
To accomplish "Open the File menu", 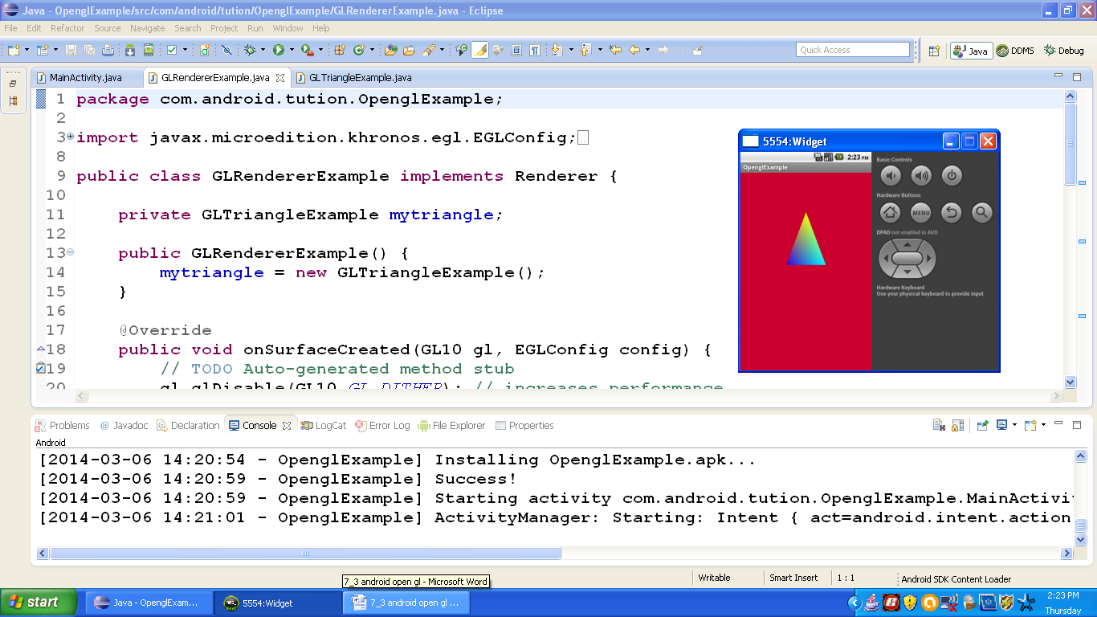I will pyautogui.click(x=10, y=28).
